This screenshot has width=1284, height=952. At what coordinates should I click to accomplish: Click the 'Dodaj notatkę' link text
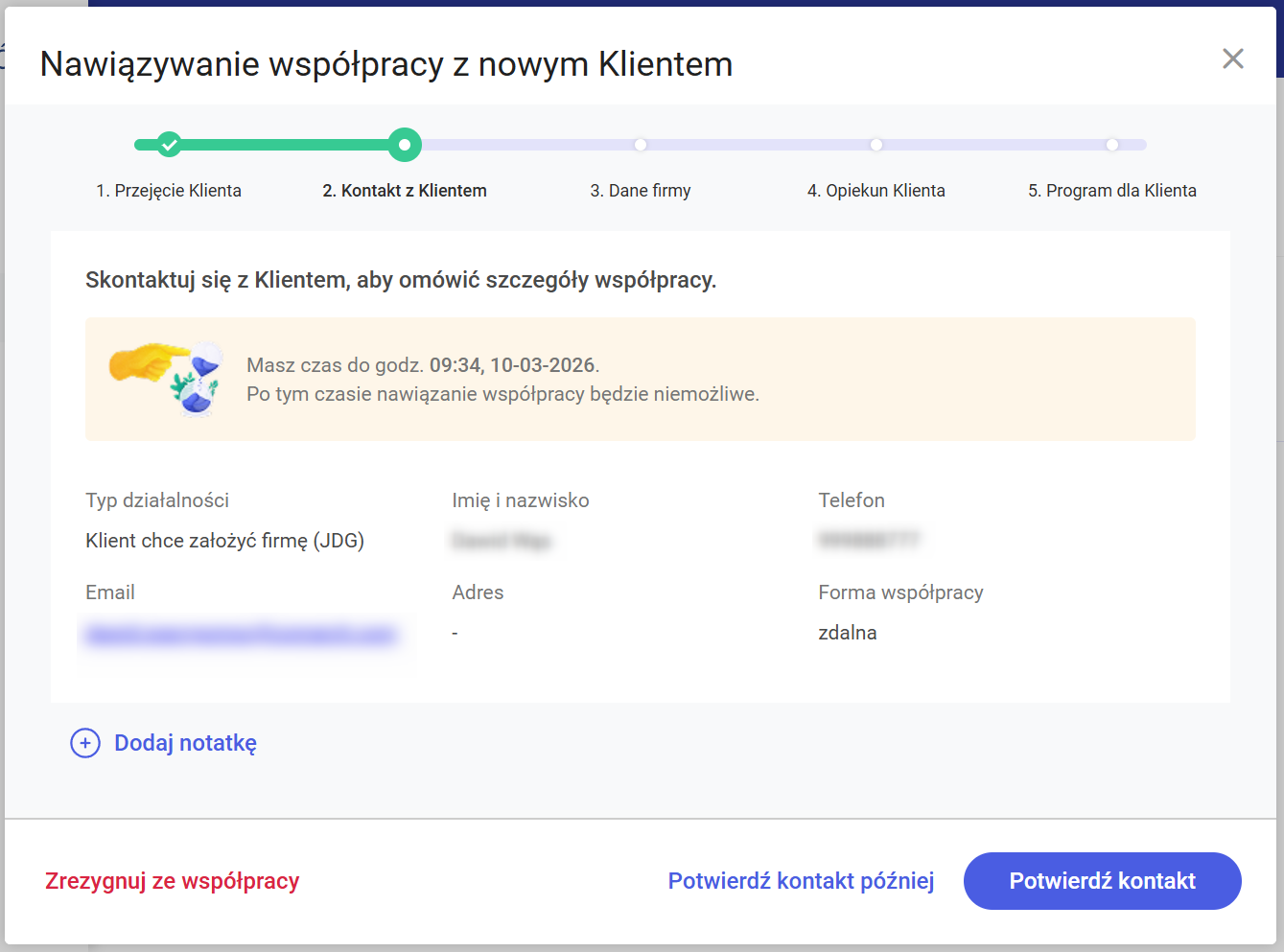(x=185, y=743)
